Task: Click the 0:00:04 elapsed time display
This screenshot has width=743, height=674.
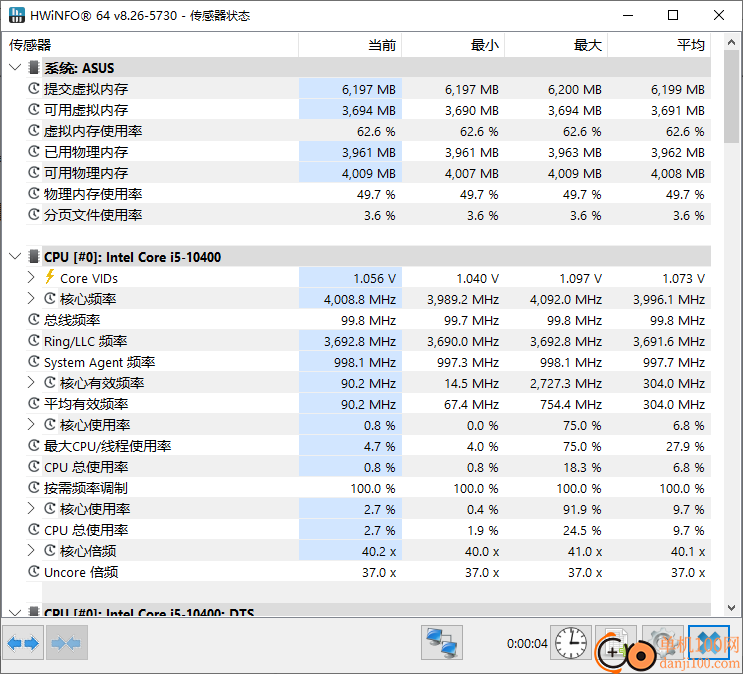Action: (527, 644)
